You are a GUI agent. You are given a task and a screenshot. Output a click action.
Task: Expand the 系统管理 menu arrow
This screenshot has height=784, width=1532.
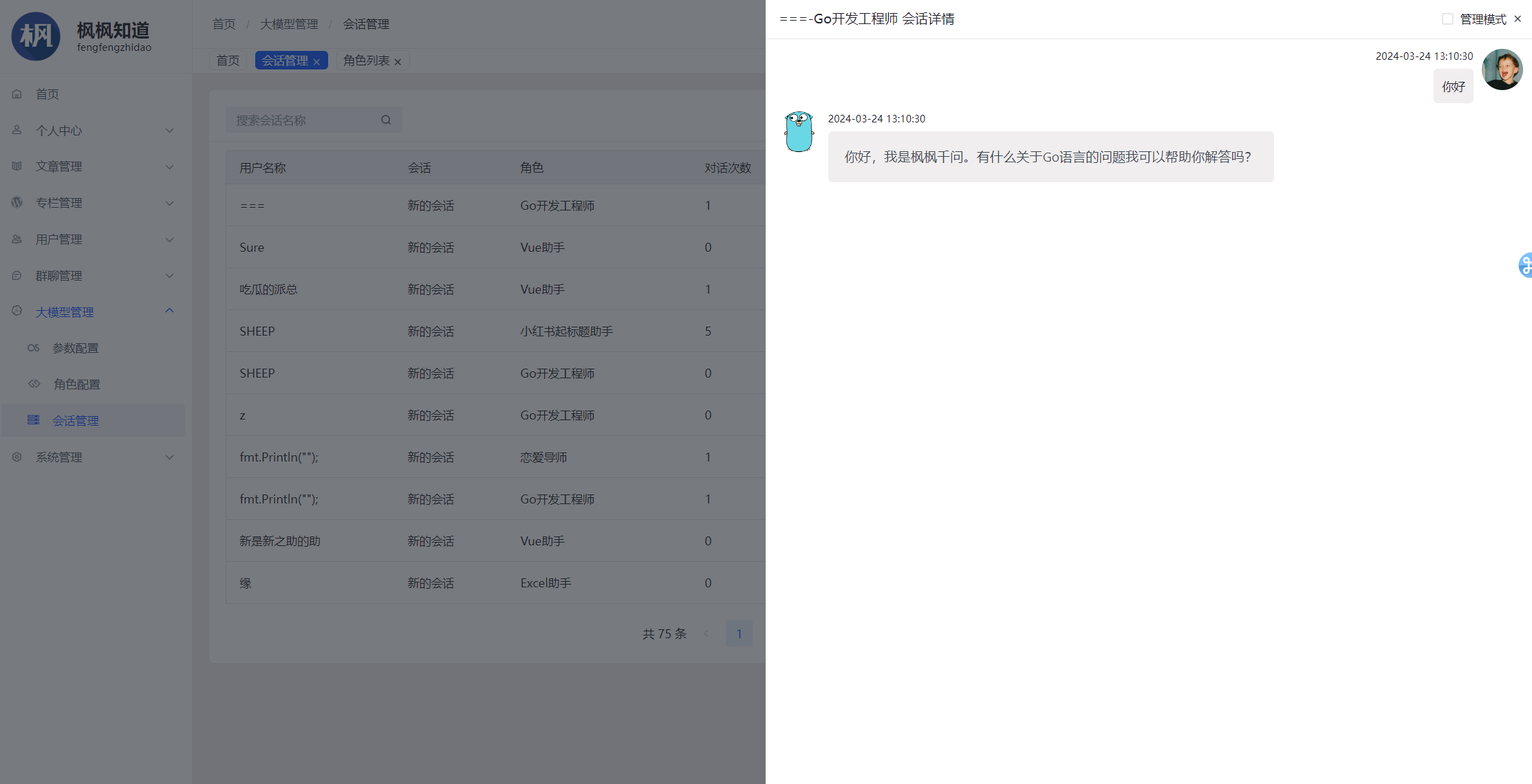(169, 457)
